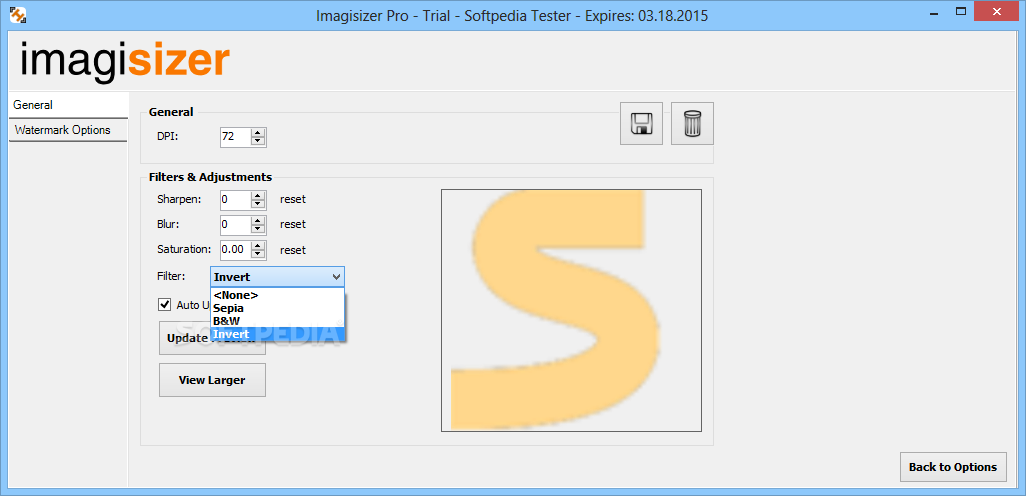
Task: Increase Sharpen with the up arrow
Action: click(258, 195)
